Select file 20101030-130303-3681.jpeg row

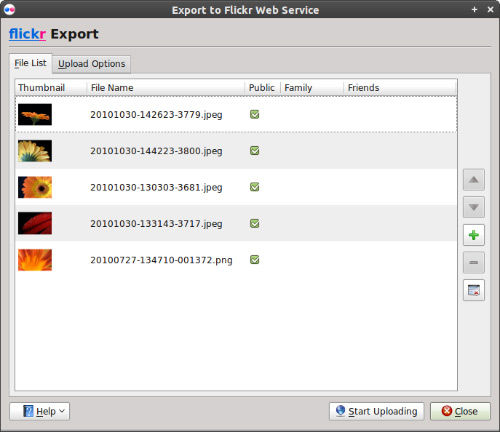(x=236, y=187)
